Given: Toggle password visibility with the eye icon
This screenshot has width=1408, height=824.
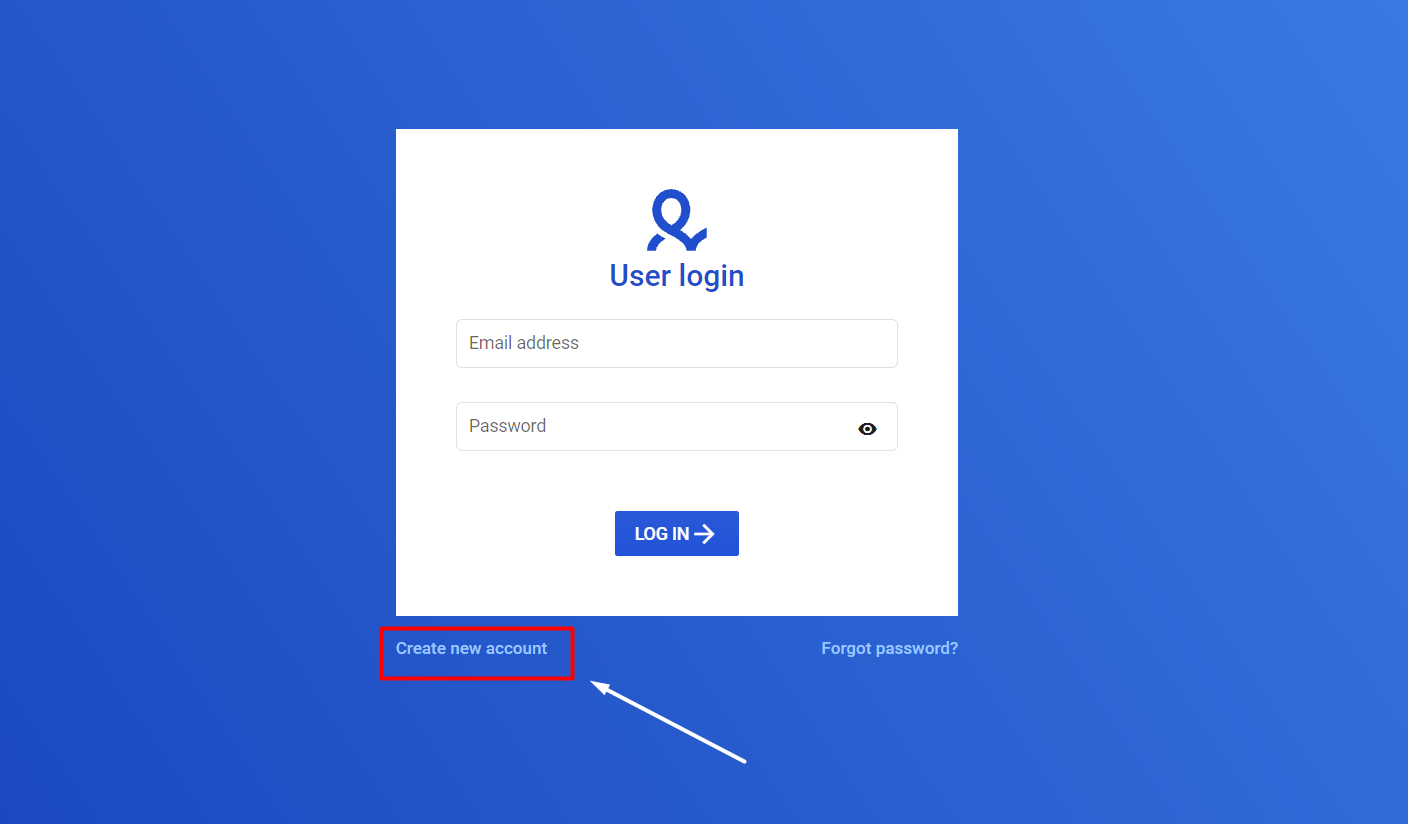Looking at the screenshot, I should pyautogui.click(x=867, y=429).
